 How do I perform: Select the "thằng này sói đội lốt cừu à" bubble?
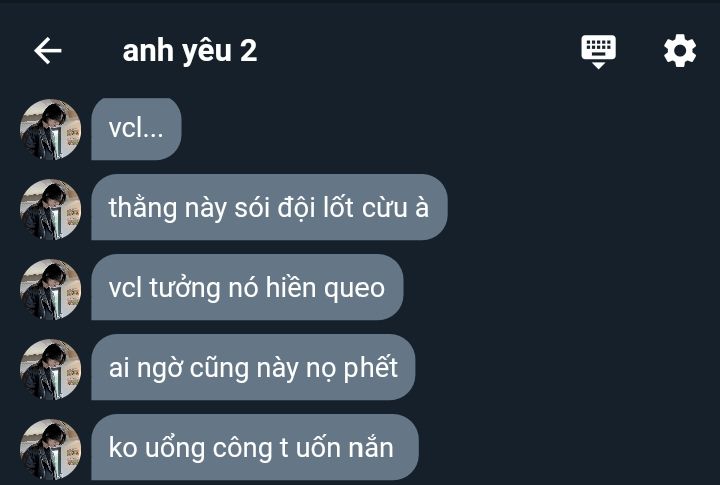pos(269,207)
